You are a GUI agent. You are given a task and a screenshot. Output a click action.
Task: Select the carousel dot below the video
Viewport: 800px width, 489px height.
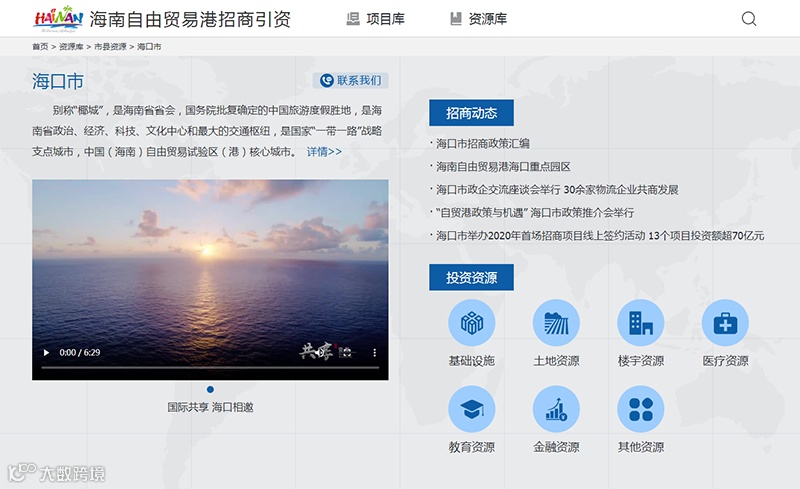coord(210,389)
